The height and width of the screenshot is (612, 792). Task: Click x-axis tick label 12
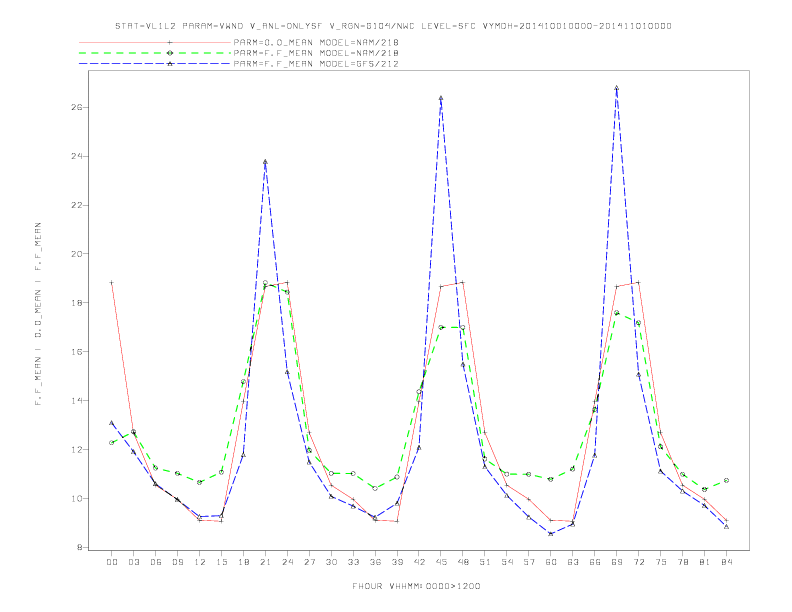tap(200, 562)
